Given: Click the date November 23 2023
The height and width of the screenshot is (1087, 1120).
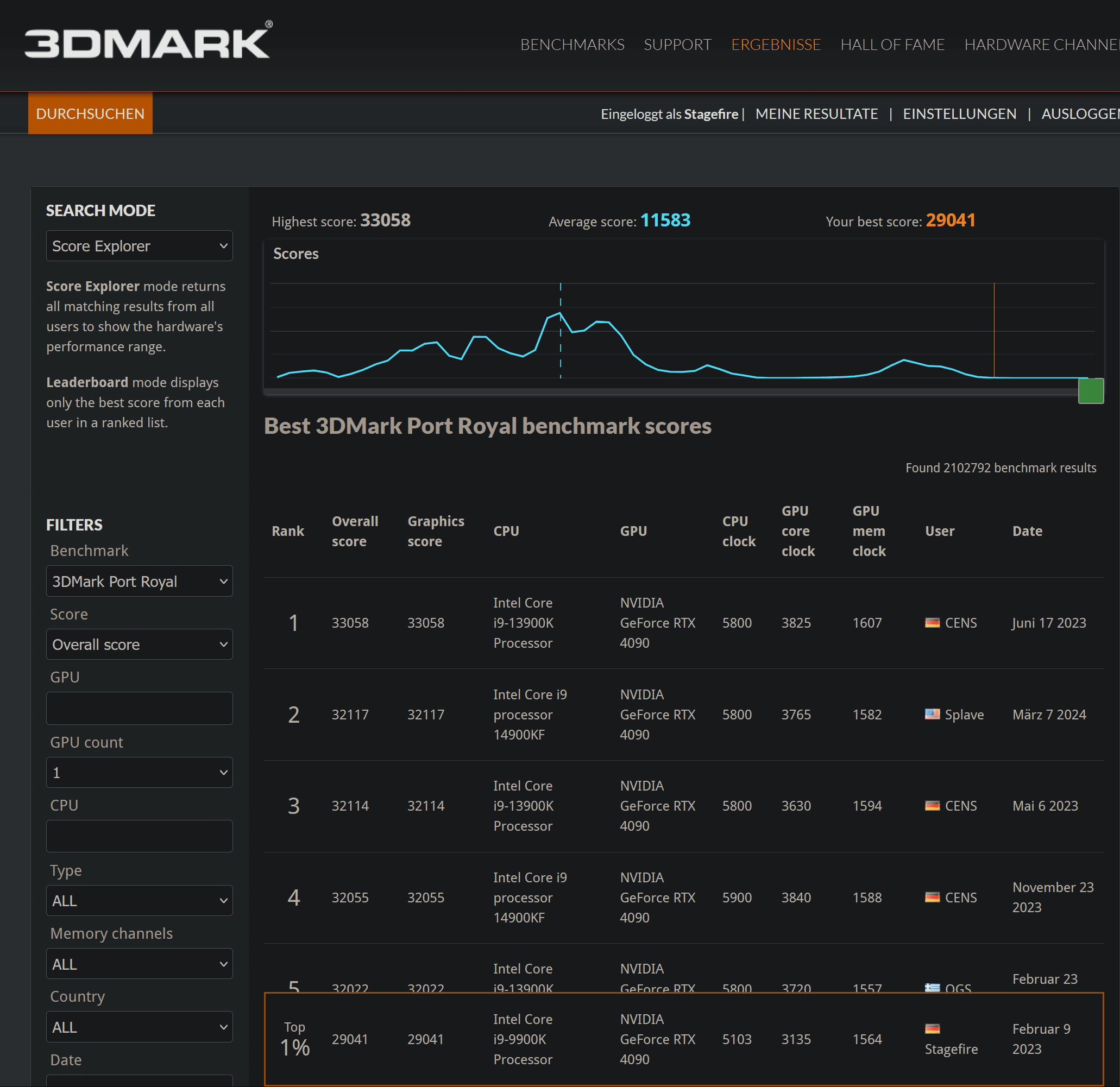Looking at the screenshot, I should tap(1053, 898).
